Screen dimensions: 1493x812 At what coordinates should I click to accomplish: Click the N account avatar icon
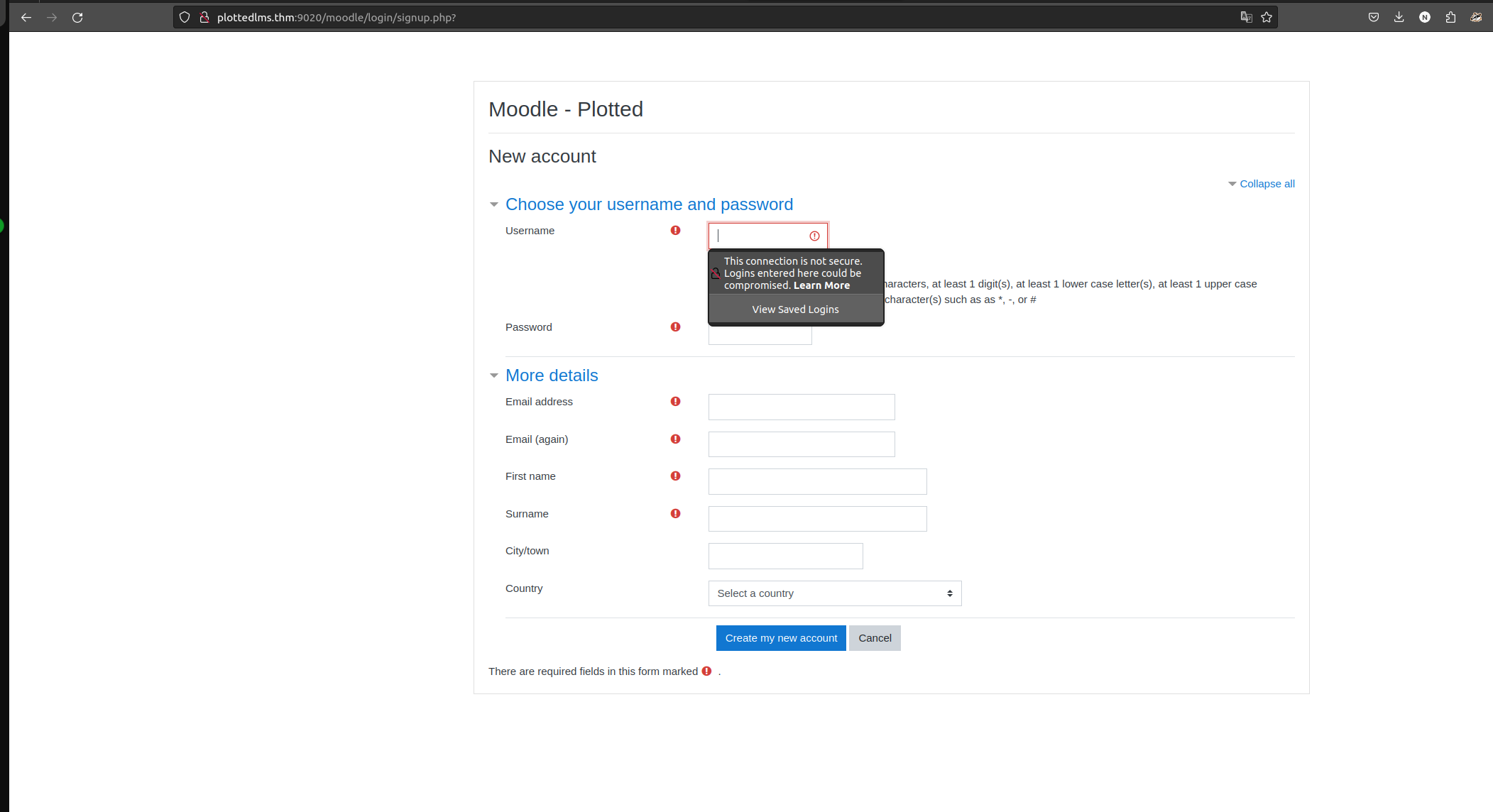[1425, 17]
